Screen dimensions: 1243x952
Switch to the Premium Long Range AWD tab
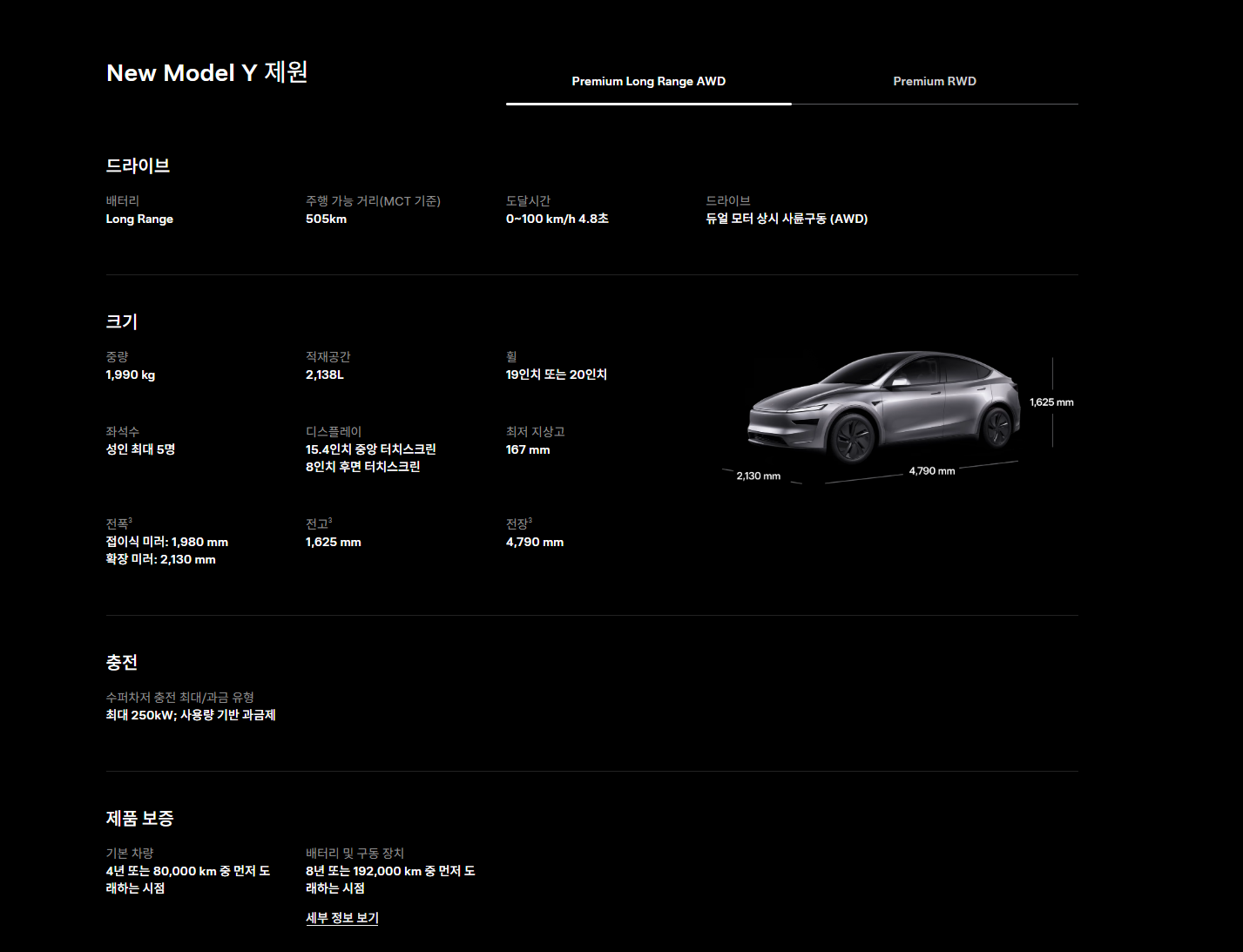click(x=648, y=81)
